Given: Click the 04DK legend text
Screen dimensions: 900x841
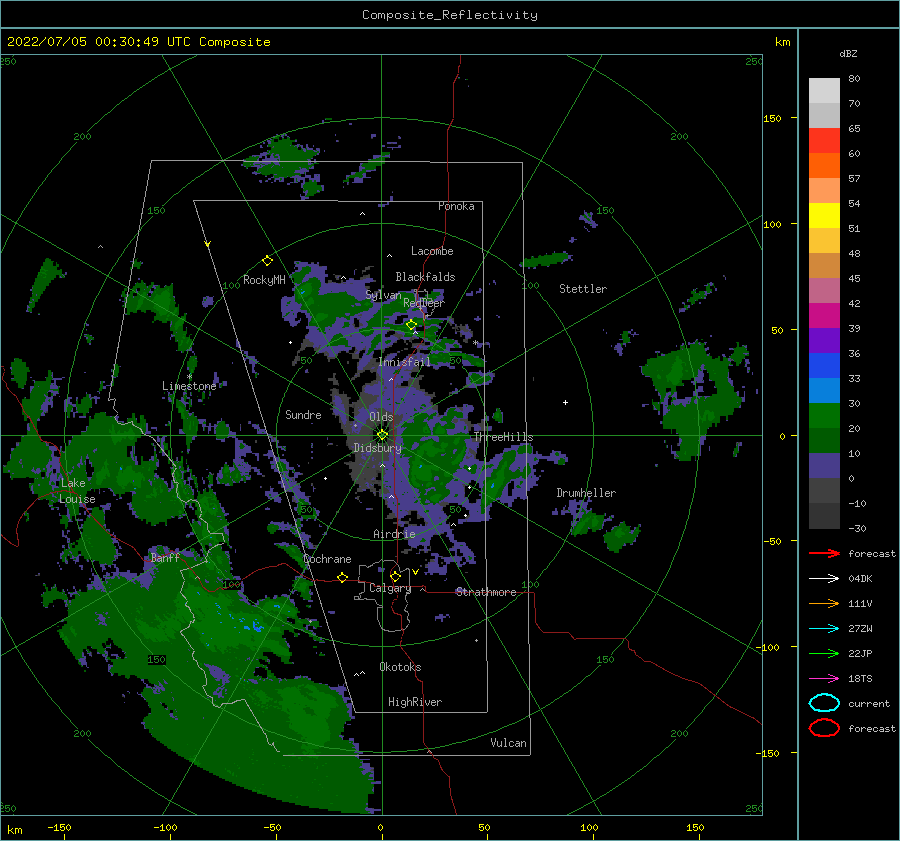Looking at the screenshot, I should coord(860,579).
